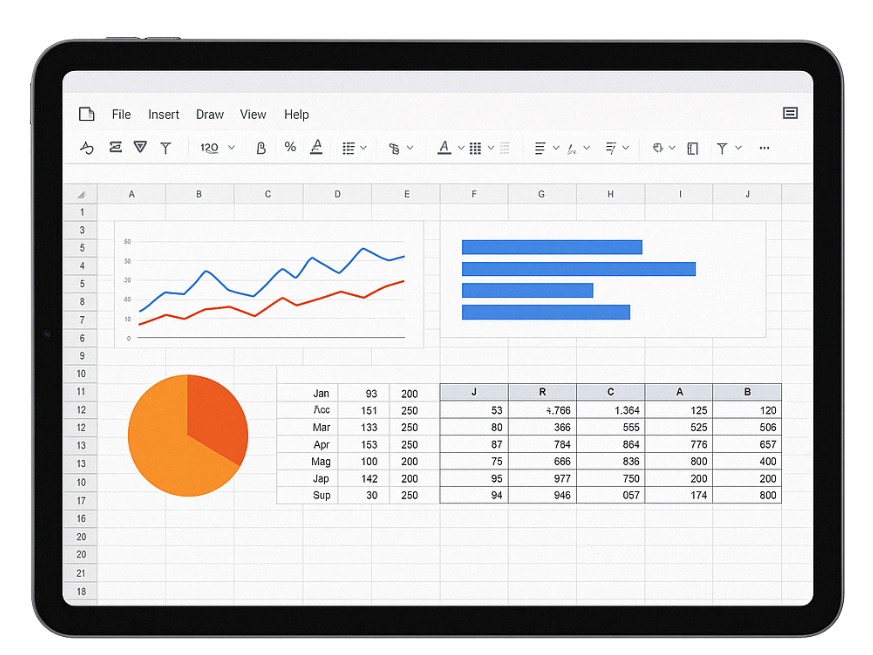This screenshot has width=873, height=655.
Task: Click the downward triangle toolbar icon
Action: coord(140,147)
